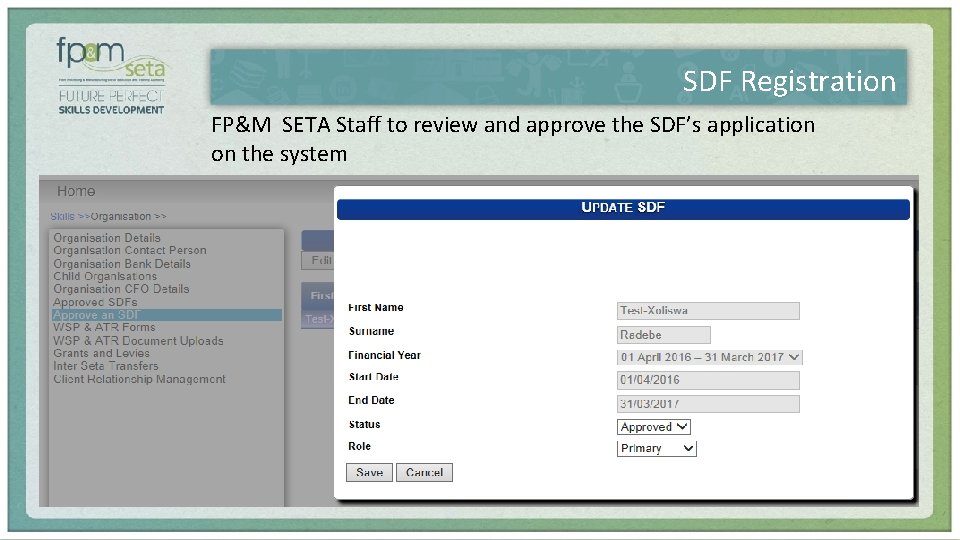The width and height of the screenshot is (960, 540).
Task: Click the Cancel button in Update SDF
Action: 424,473
